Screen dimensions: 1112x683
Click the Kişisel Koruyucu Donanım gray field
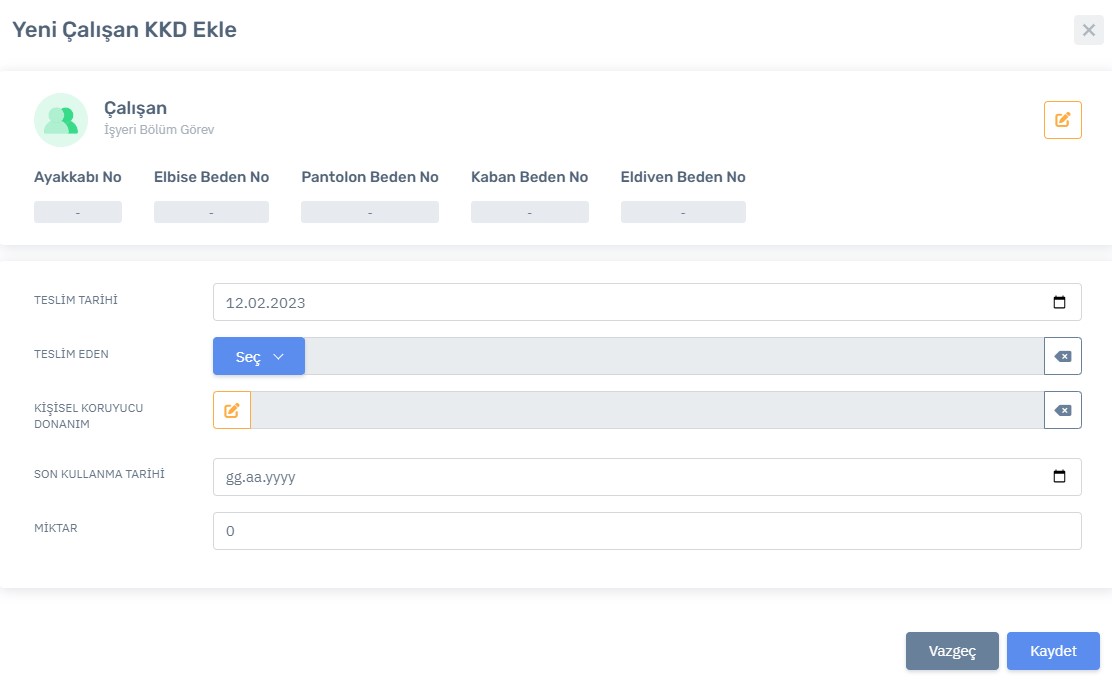[646, 410]
